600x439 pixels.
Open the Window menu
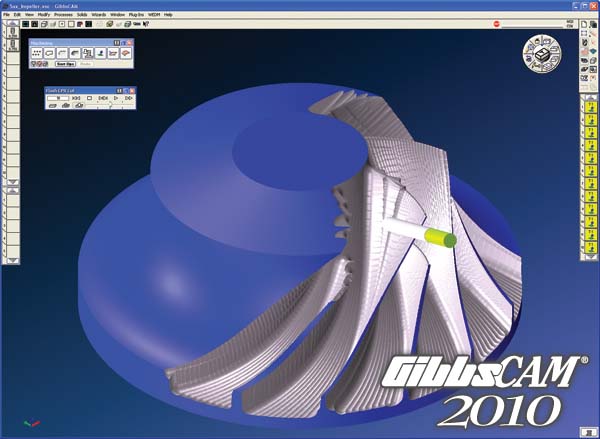(x=117, y=15)
